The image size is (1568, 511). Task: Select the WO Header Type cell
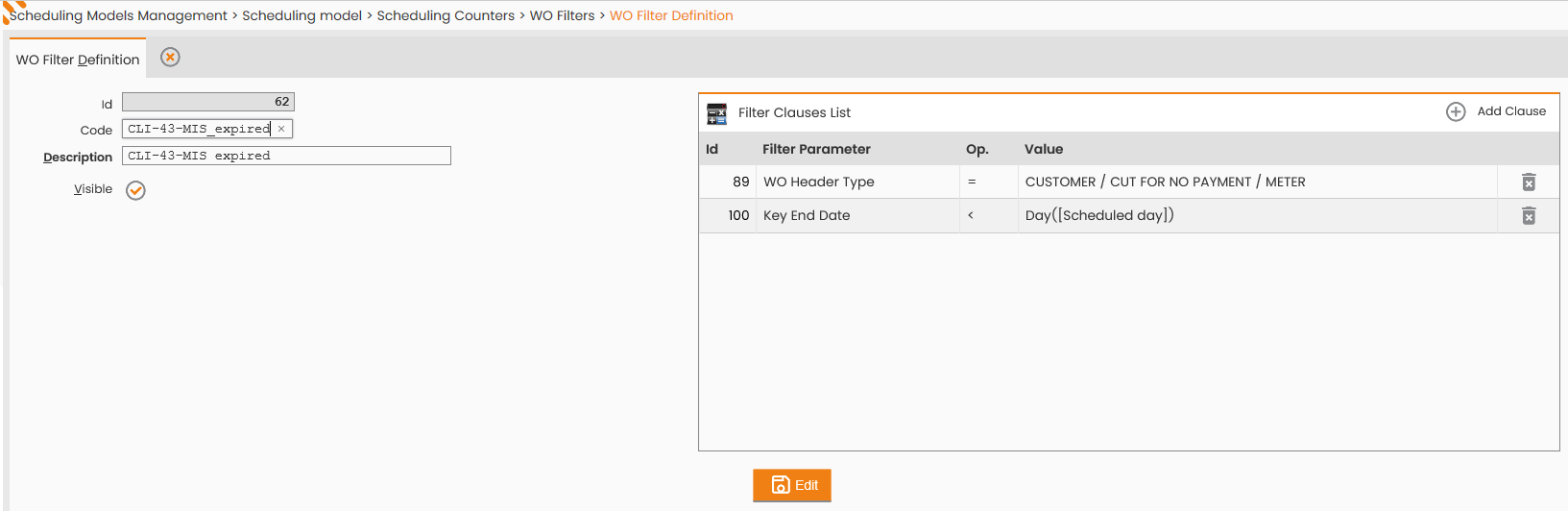(x=857, y=182)
